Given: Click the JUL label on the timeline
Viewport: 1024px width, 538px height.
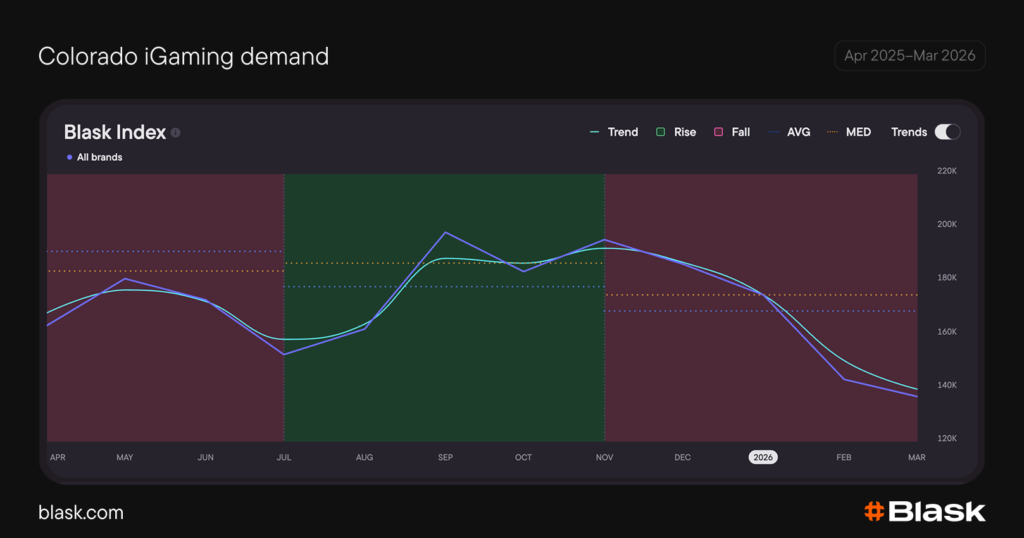Looking at the screenshot, I should (284, 457).
